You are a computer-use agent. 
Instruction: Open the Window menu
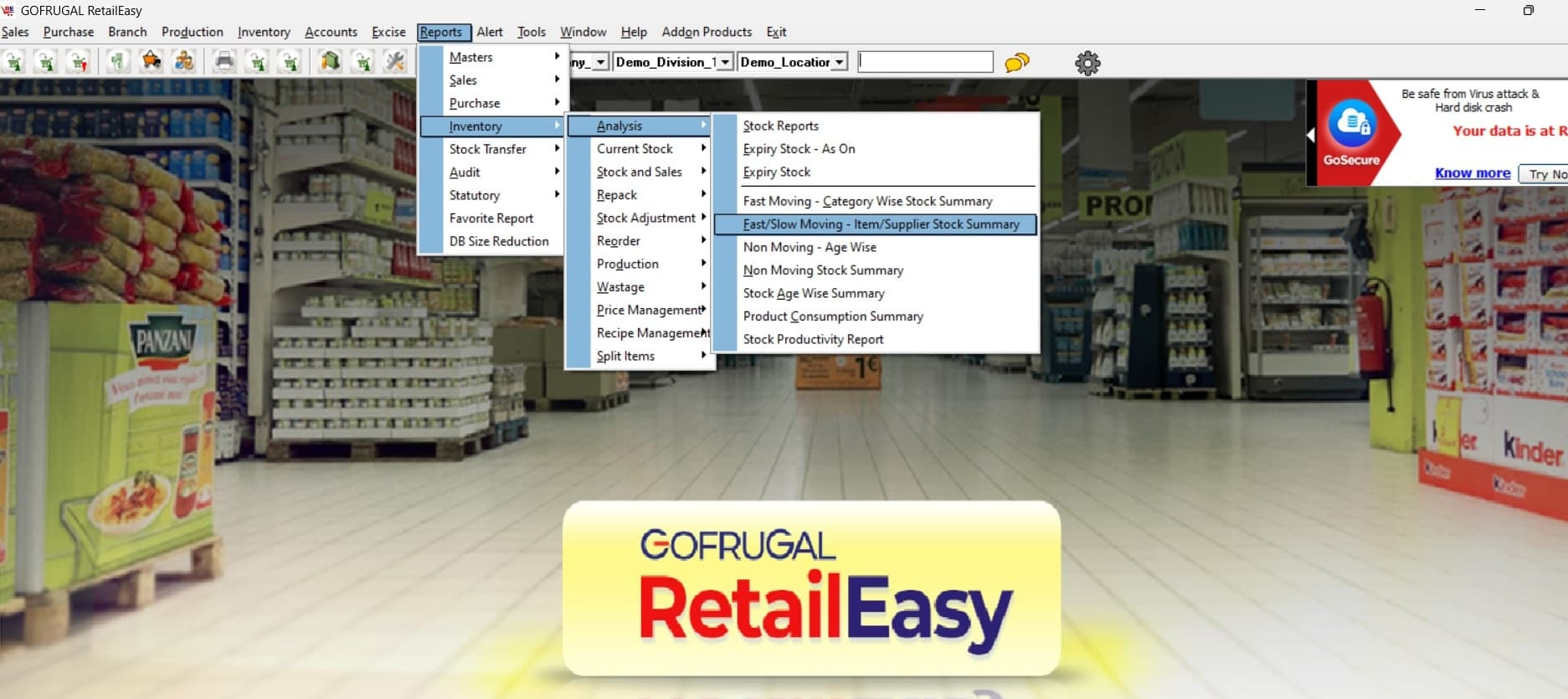584,32
